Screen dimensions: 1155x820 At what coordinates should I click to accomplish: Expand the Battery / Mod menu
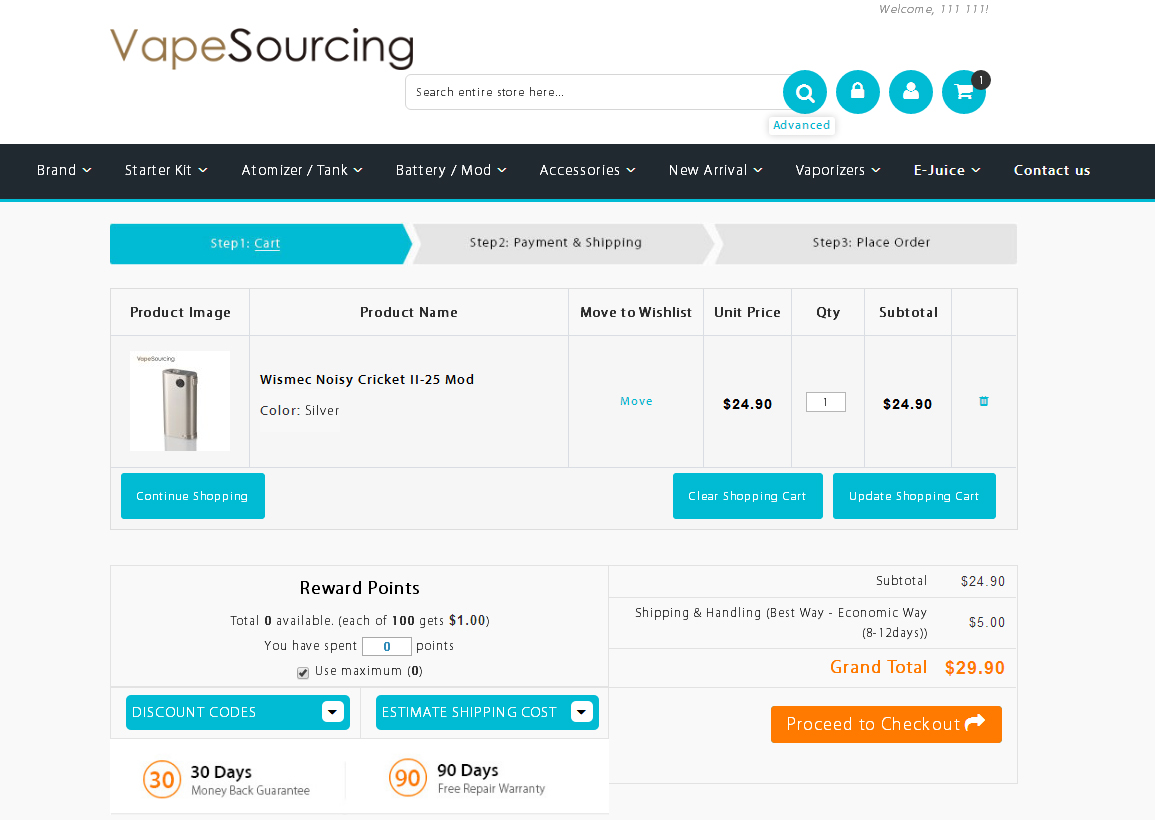click(451, 170)
